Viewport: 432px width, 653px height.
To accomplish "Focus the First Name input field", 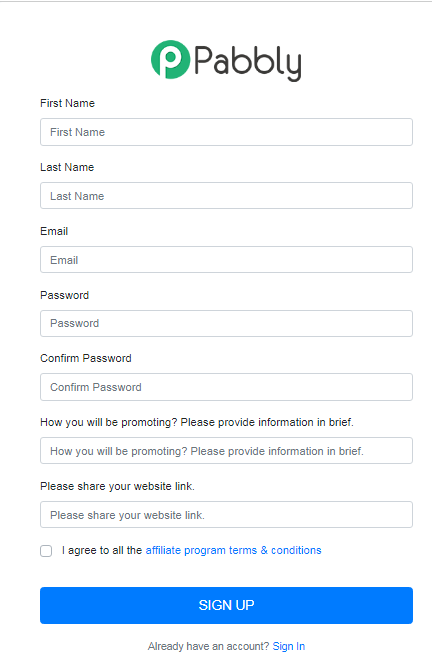I will pos(226,132).
